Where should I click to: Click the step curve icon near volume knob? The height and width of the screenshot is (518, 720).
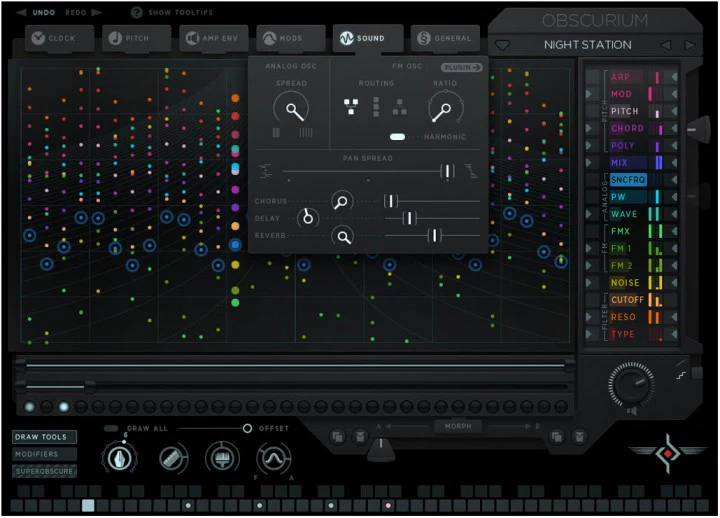click(x=681, y=376)
